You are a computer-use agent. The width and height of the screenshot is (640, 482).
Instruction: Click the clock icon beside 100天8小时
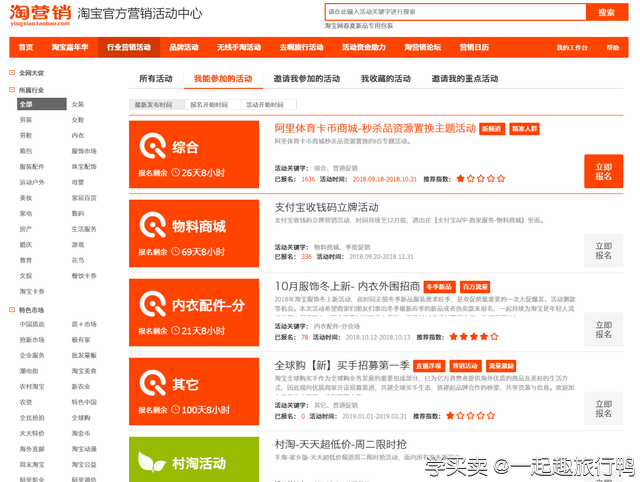175,409
